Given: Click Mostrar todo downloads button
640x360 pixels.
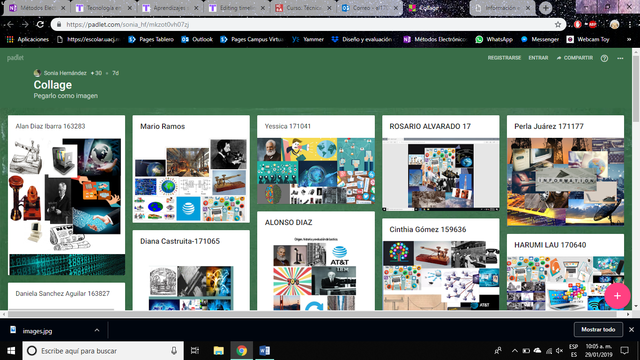Looking at the screenshot, I should click(x=598, y=329).
